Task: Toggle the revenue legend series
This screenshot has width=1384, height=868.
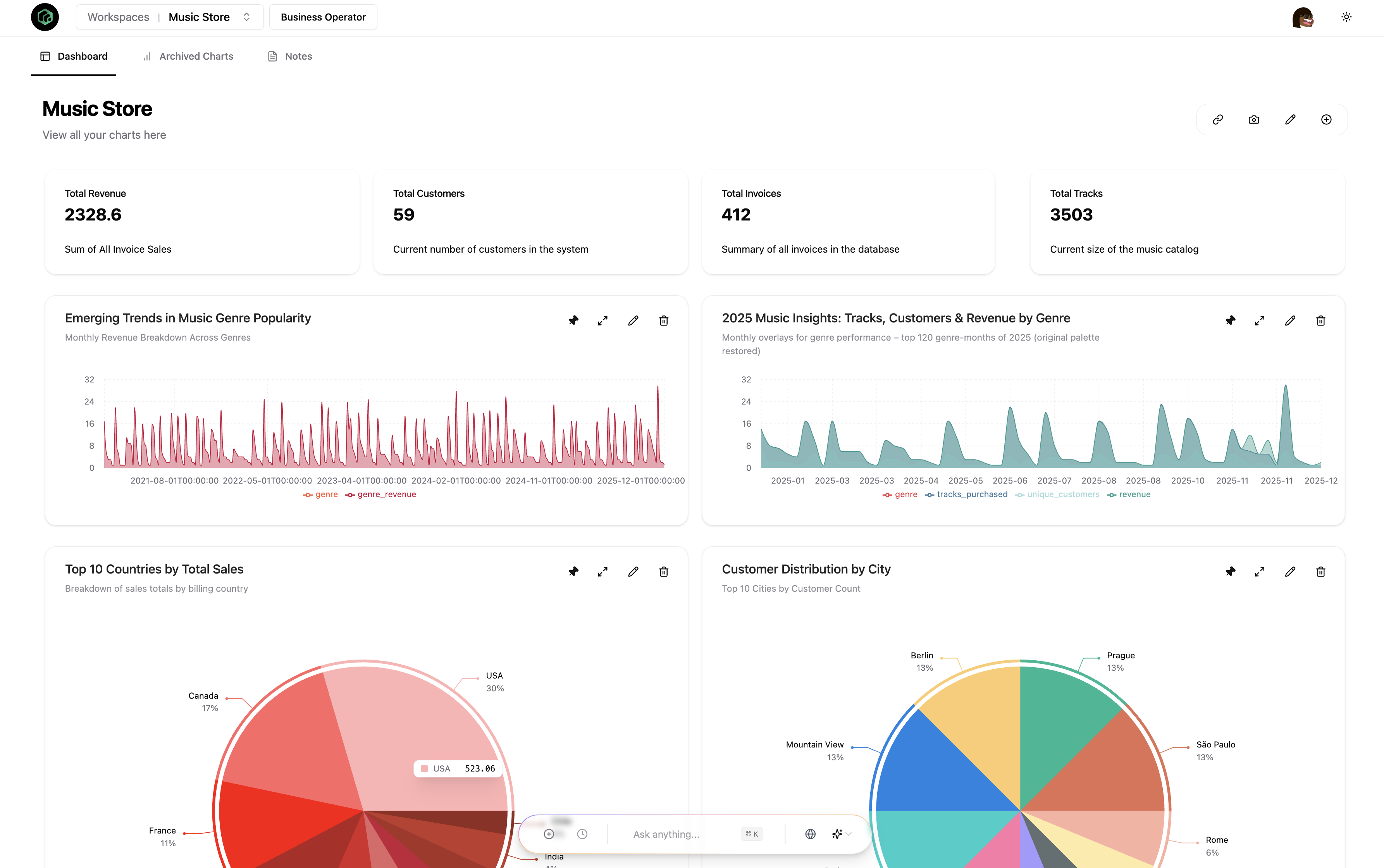Action: tap(1129, 494)
